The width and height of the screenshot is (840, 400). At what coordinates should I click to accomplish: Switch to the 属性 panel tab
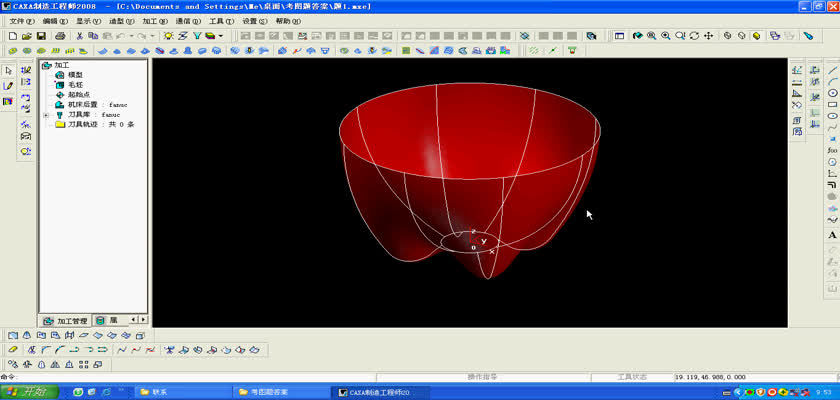110,320
